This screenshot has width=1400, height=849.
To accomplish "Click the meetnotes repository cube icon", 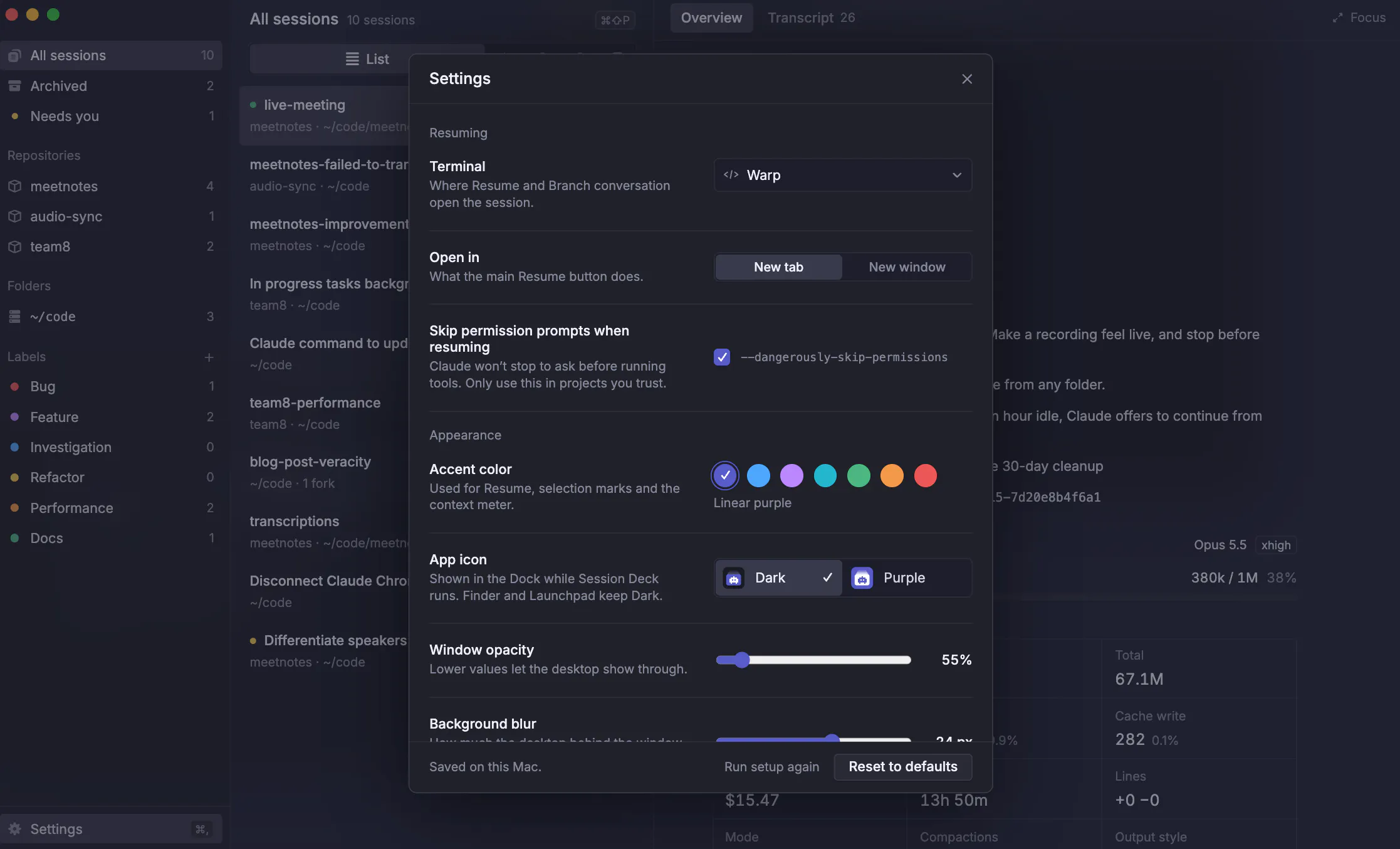I will point(15,186).
